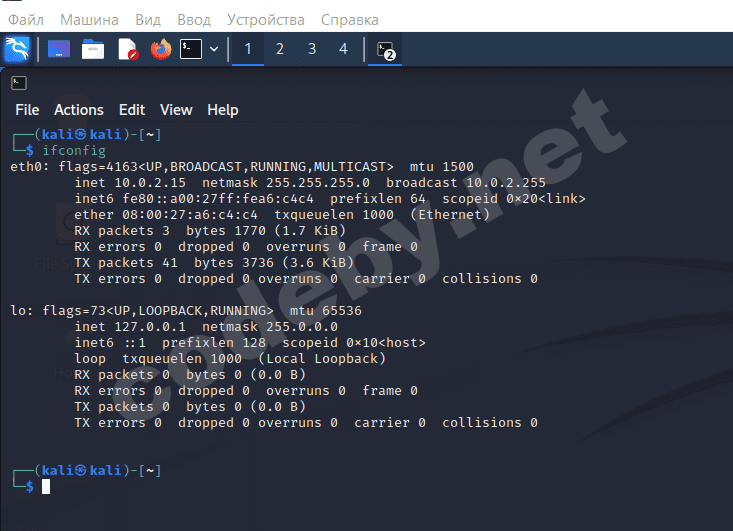Switch to workspace 4

pos(343,49)
